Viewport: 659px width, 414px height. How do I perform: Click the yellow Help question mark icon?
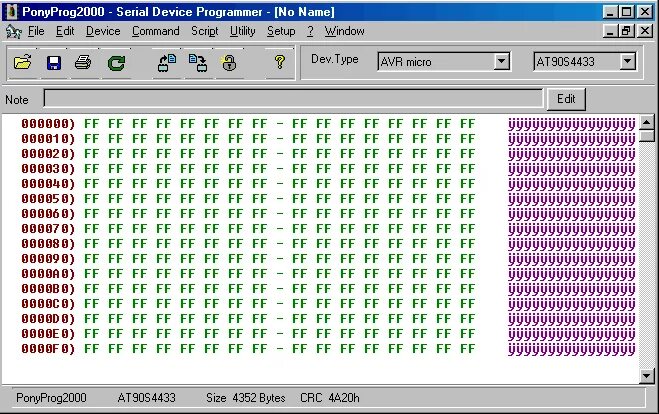279,63
